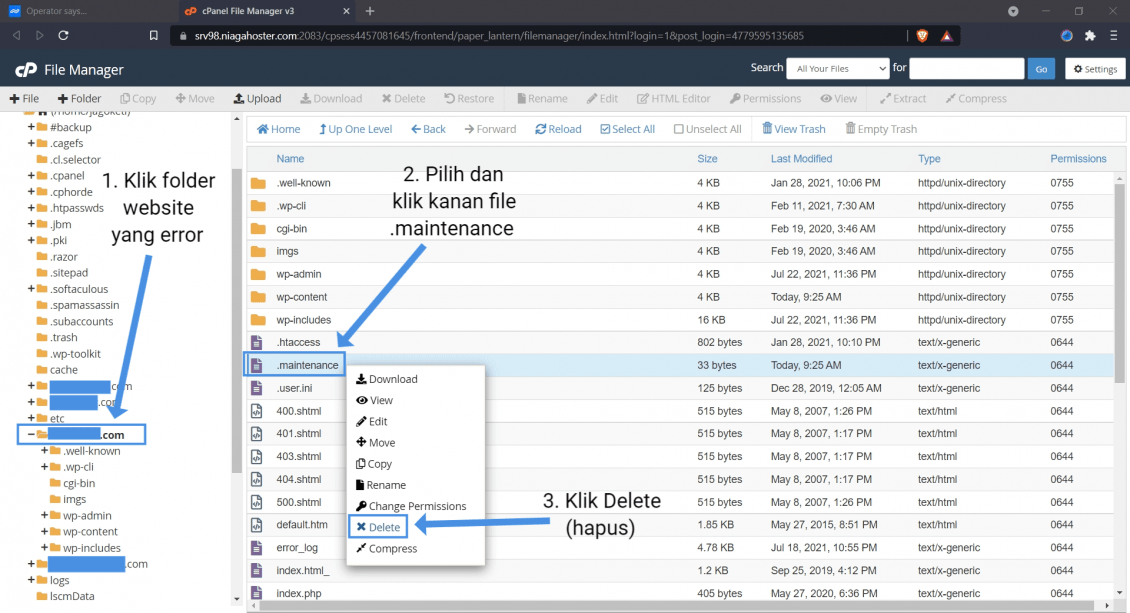Viewport: 1130px width, 613px height.
Task: Click the Unselect All checkbox
Action: (x=679, y=129)
